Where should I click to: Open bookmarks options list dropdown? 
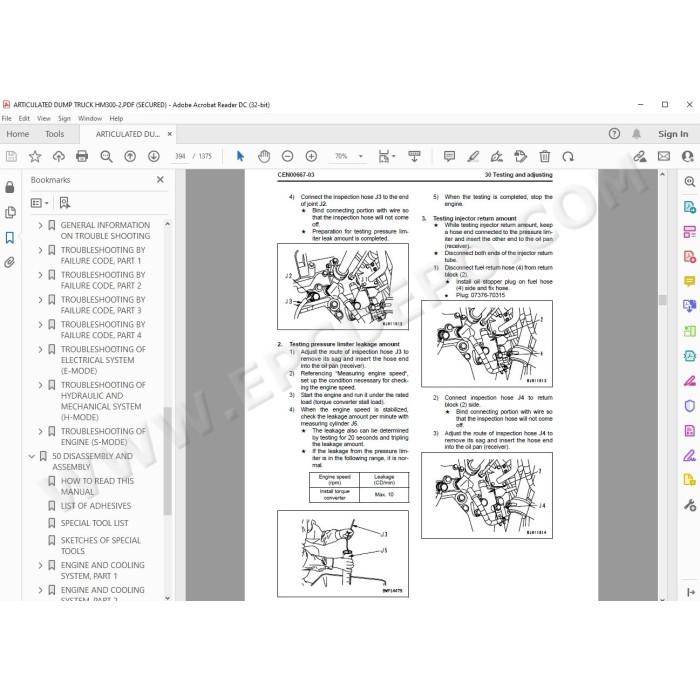[39, 203]
